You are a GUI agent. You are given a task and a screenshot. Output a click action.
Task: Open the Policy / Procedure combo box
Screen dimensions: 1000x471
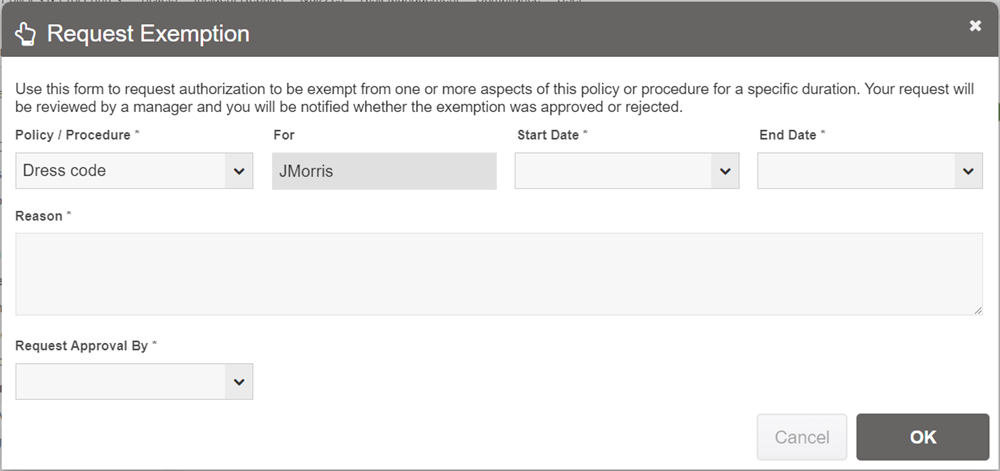(x=122, y=171)
